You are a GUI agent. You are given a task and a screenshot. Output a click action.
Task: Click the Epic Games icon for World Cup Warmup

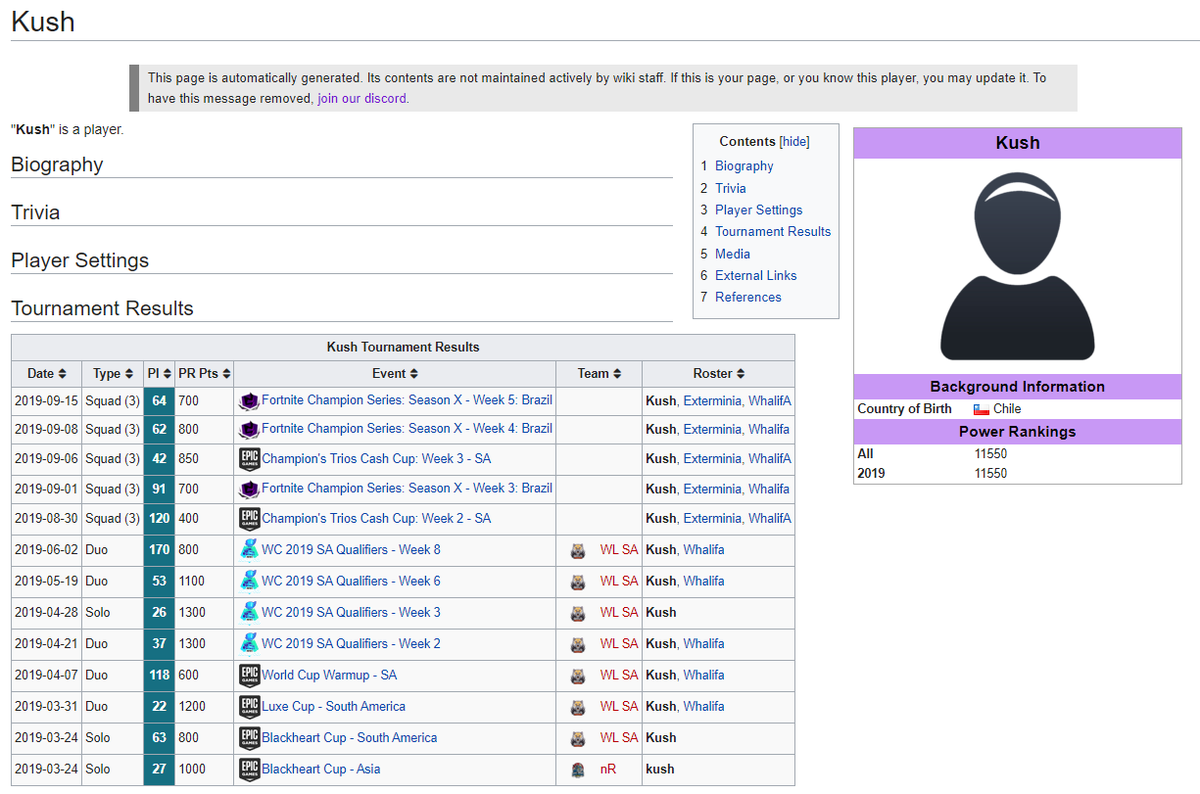pyautogui.click(x=250, y=675)
